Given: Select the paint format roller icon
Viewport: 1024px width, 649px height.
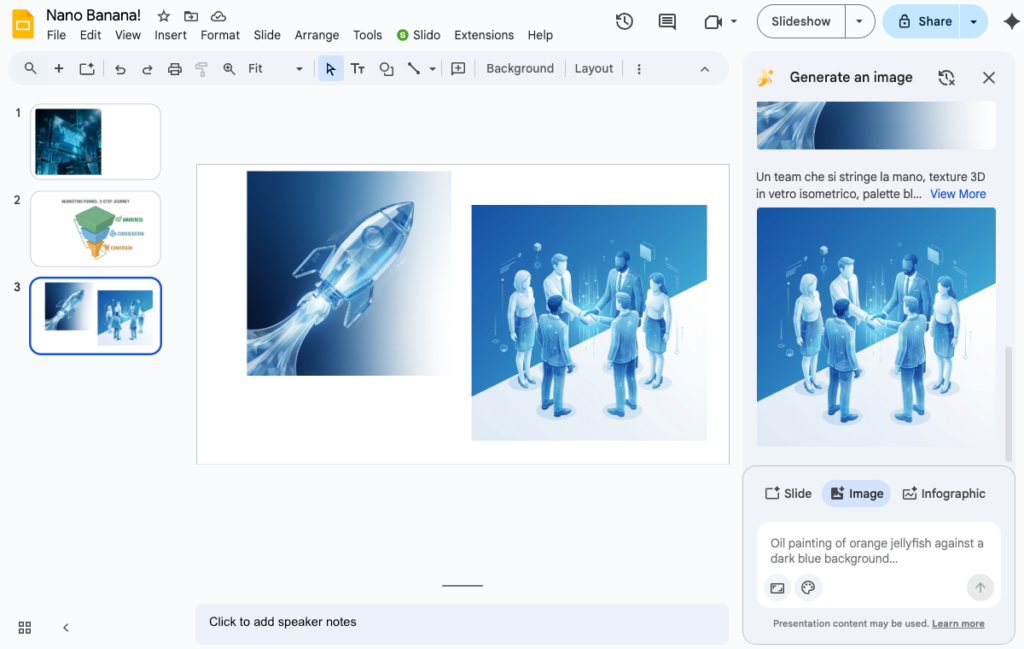Looking at the screenshot, I should (x=202, y=69).
